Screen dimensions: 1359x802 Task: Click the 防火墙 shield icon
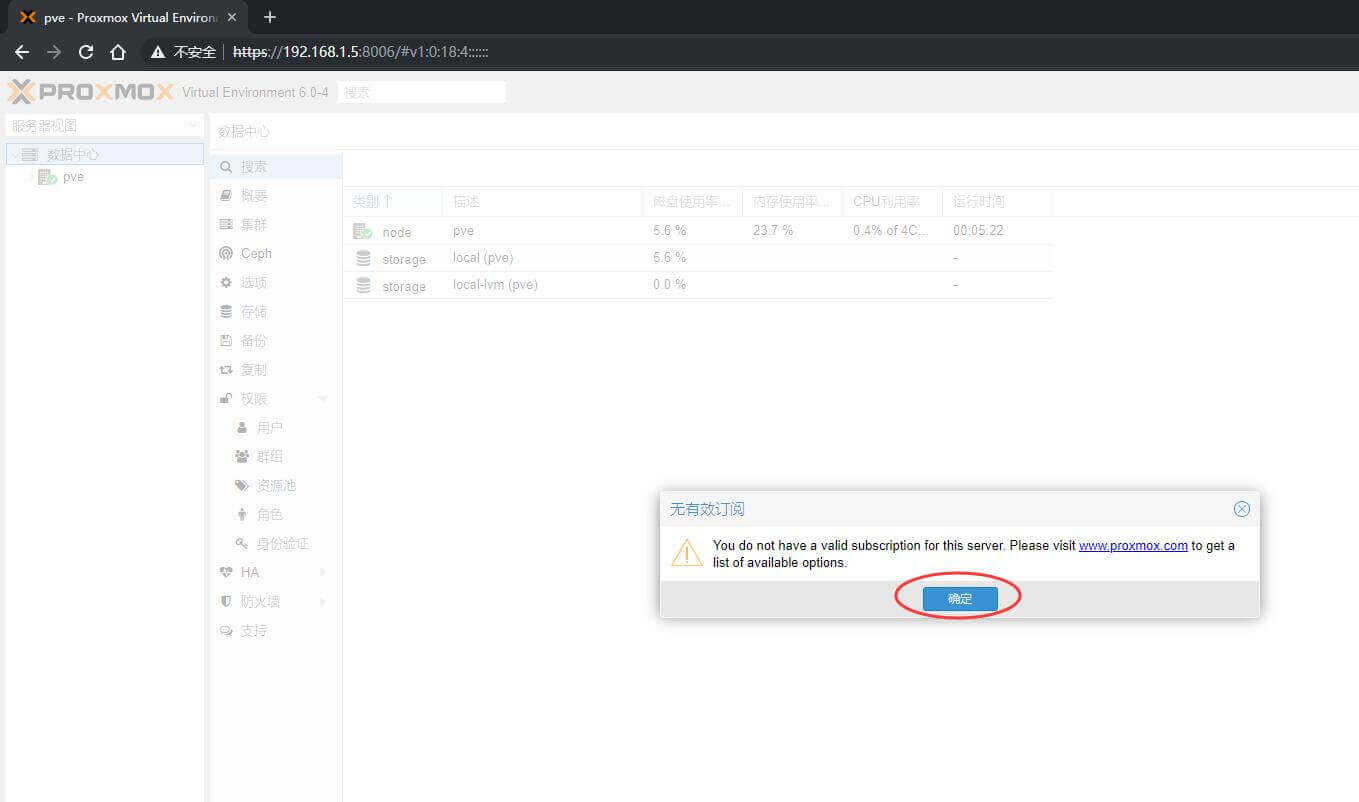pos(226,602)
